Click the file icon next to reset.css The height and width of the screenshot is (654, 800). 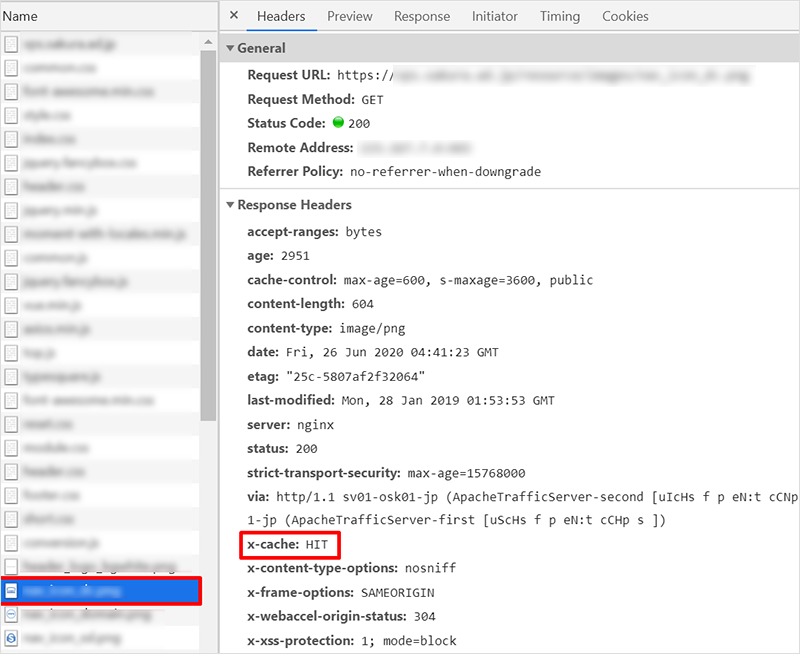tap(11, 424)
